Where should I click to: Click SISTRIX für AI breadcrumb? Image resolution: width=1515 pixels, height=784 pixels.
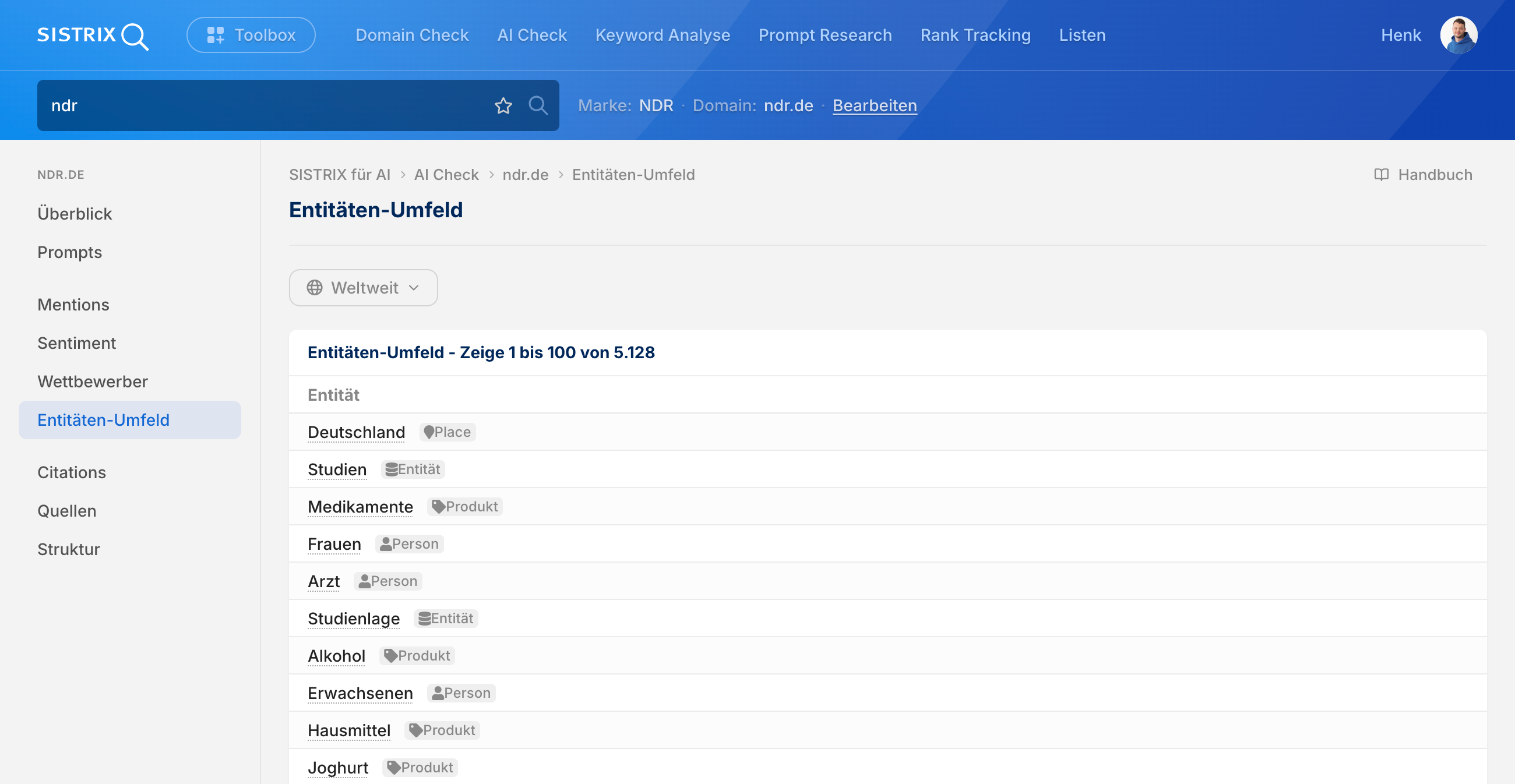tap(340, 175)
